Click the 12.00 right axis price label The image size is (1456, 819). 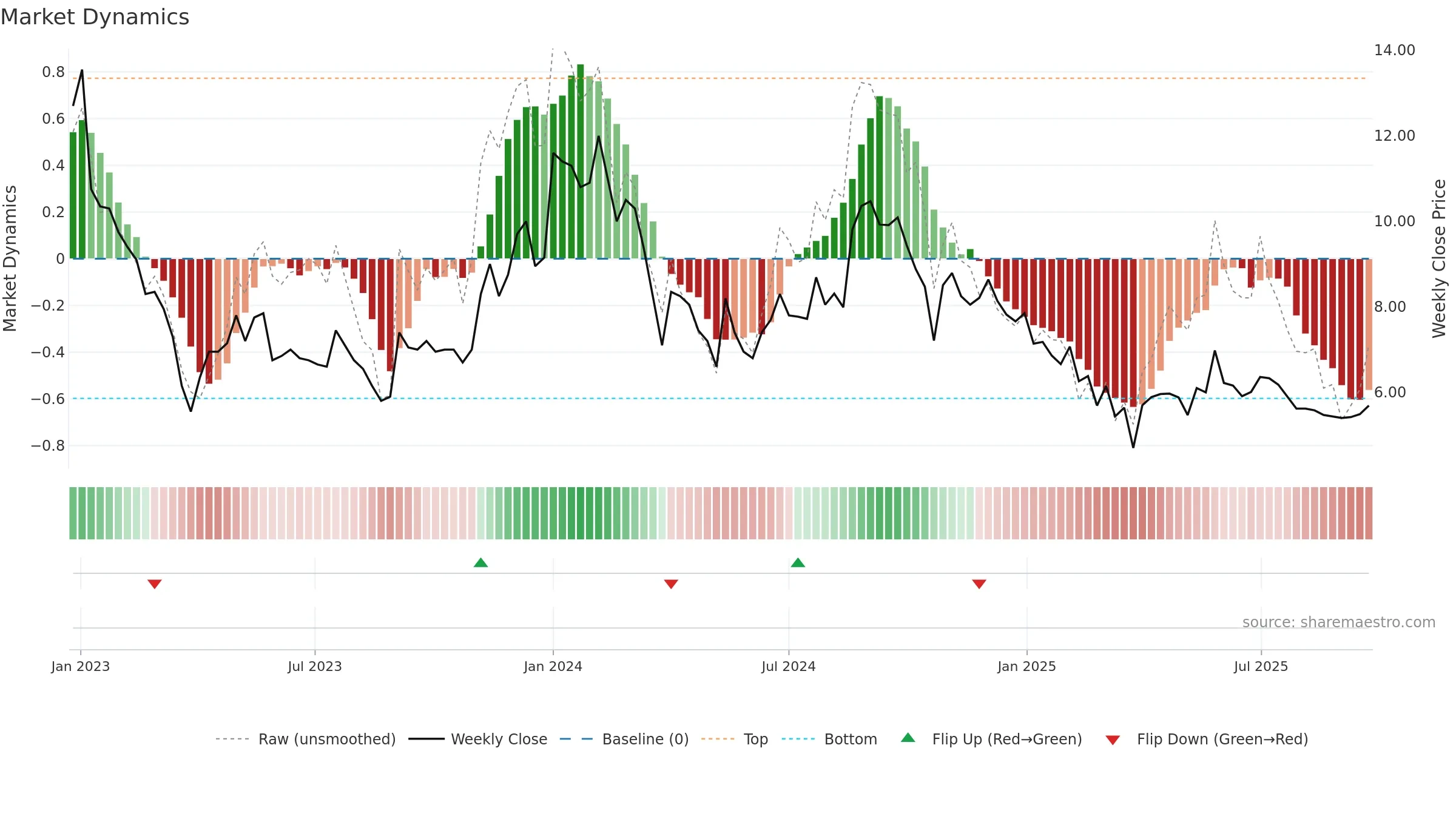point(1395,136)
